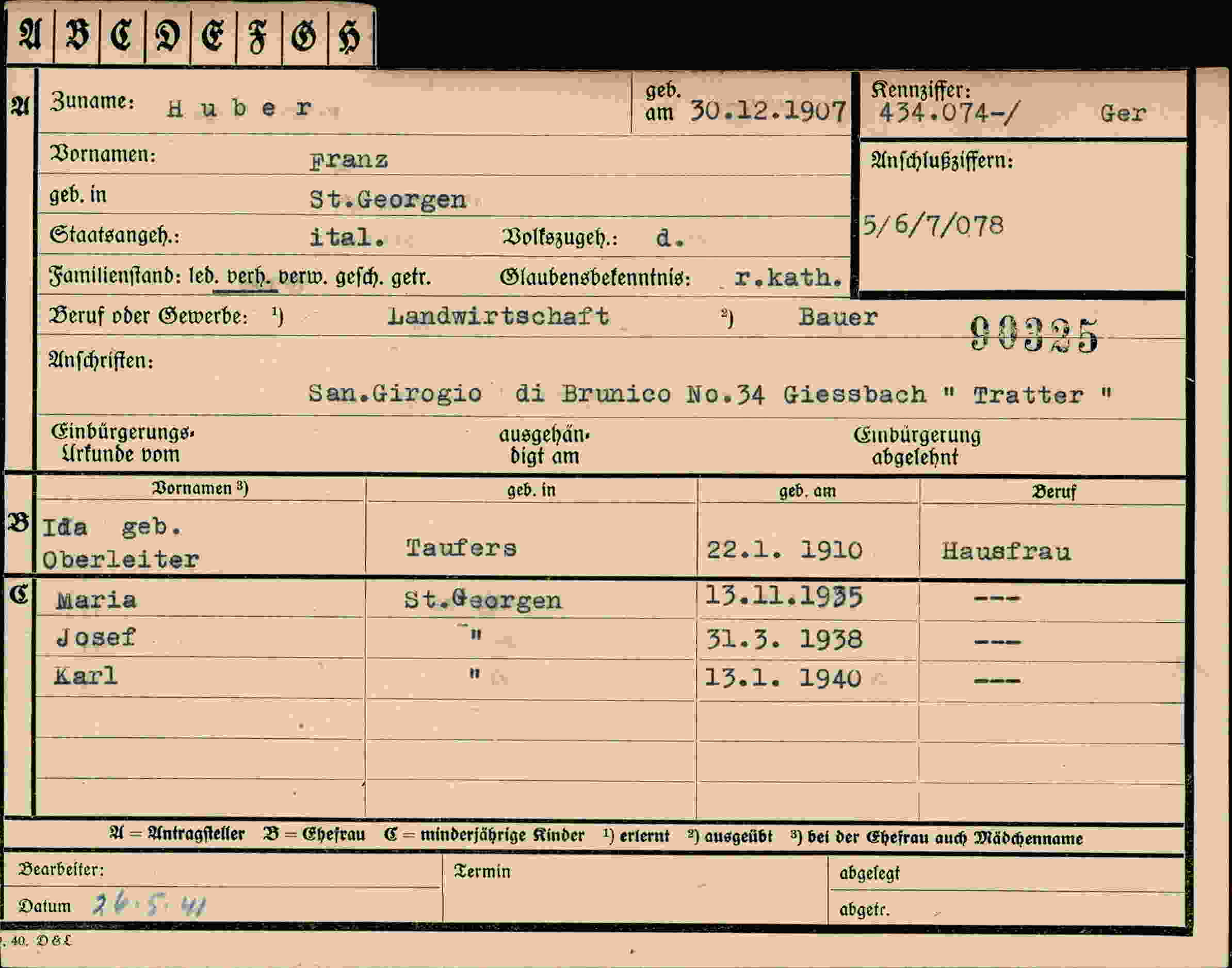Click the first name "Franz"
1232x968 pixels.
coord(349,160)
